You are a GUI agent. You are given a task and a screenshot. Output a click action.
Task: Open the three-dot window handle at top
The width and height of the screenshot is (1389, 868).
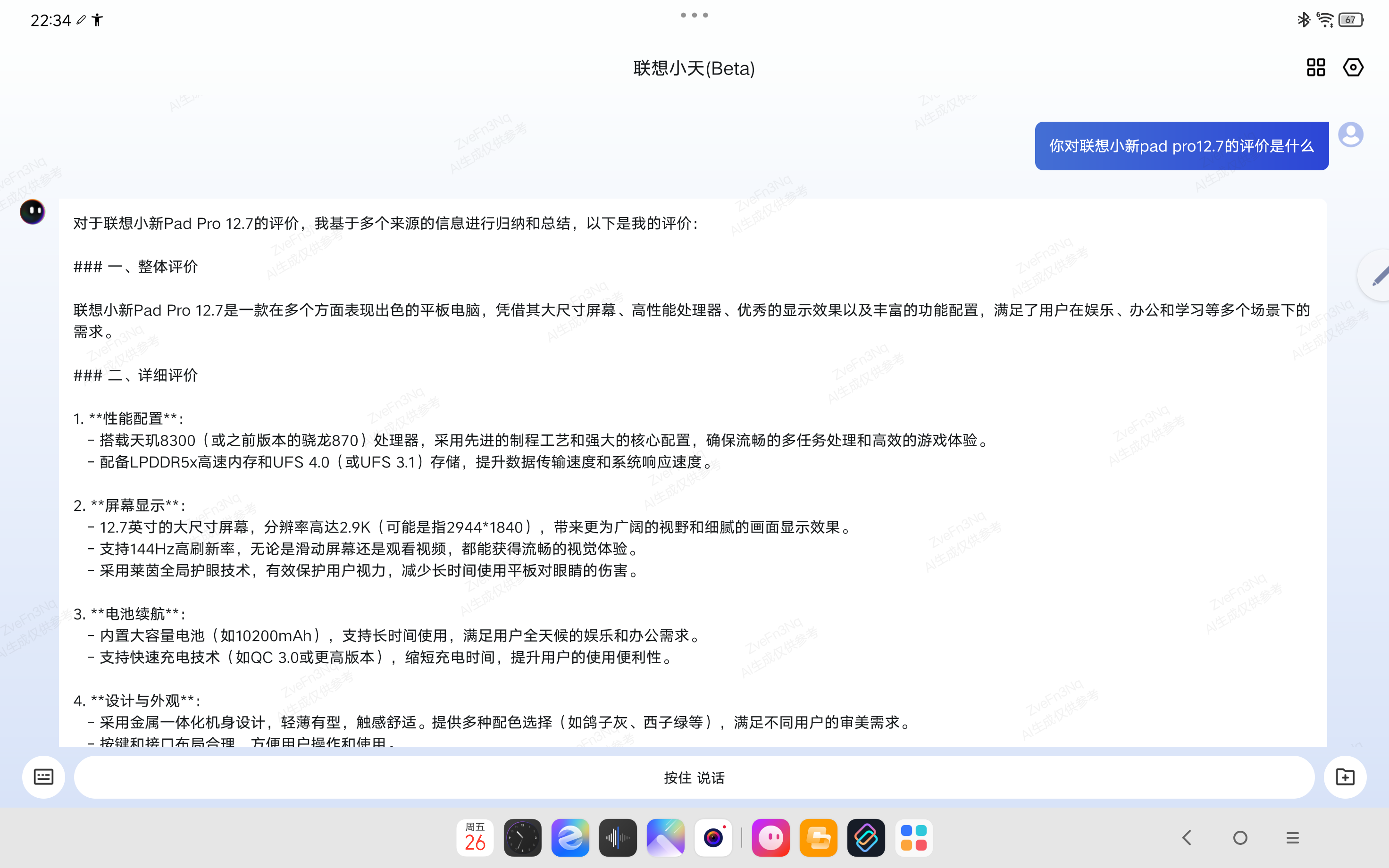coord(694,16)
